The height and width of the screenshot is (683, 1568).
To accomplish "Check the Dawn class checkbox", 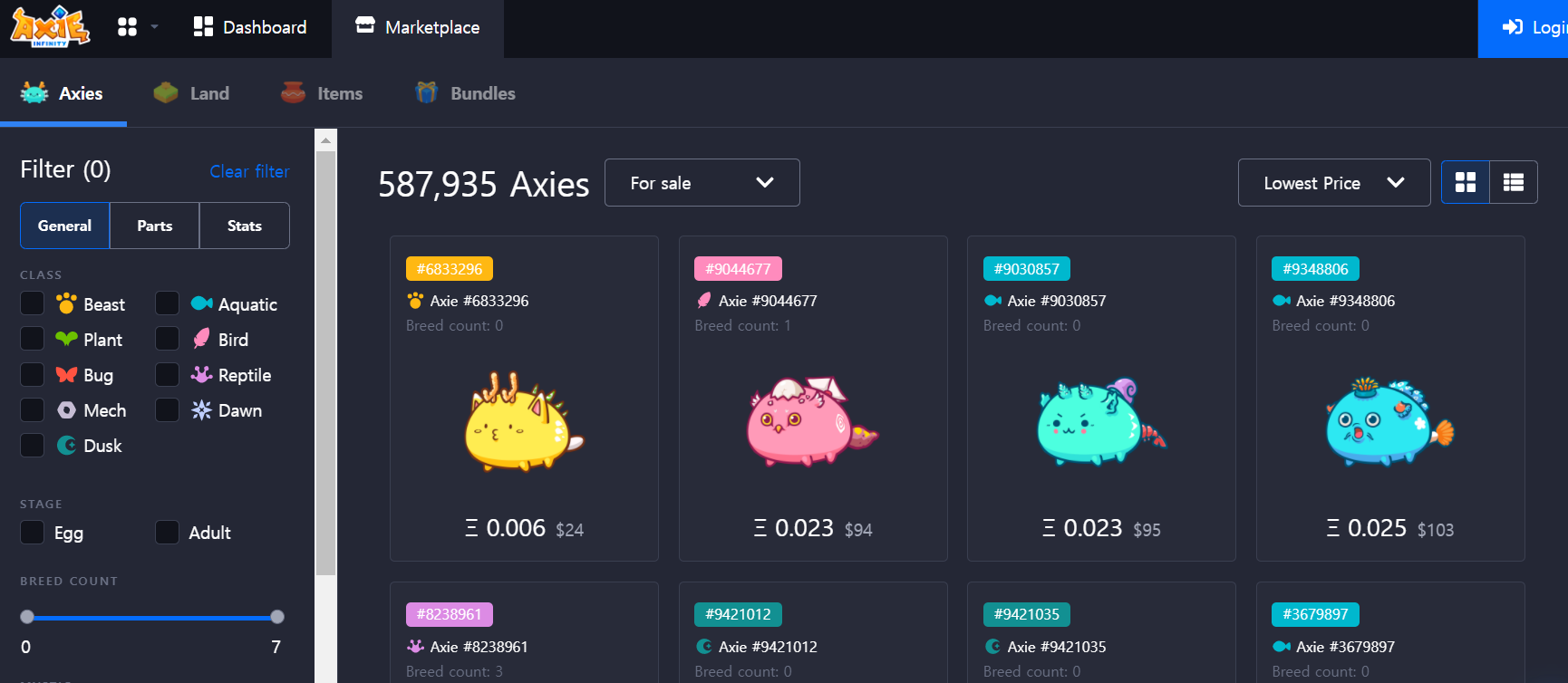I will [167, 409].
